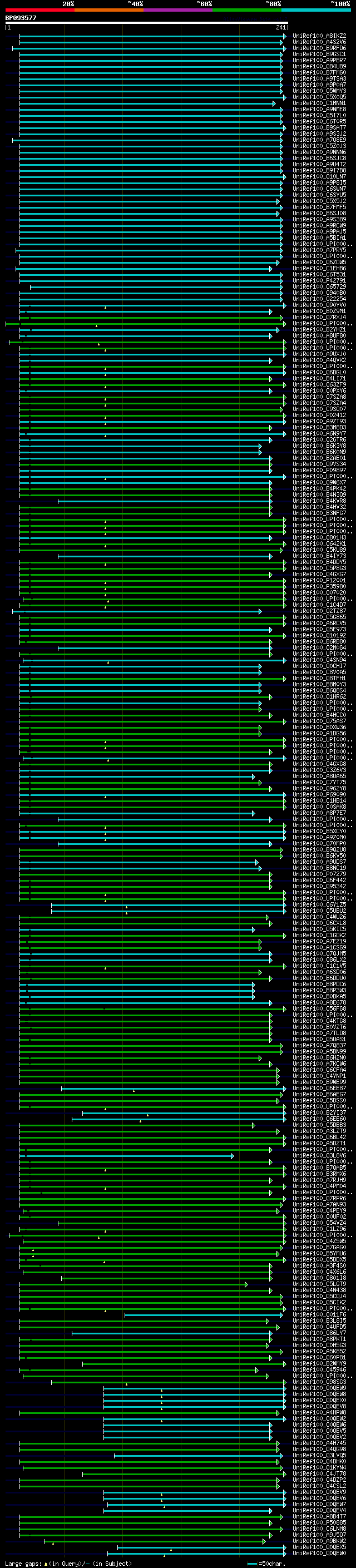Select UniRef100_B2YHZ1 entry

tap(319, 329)
